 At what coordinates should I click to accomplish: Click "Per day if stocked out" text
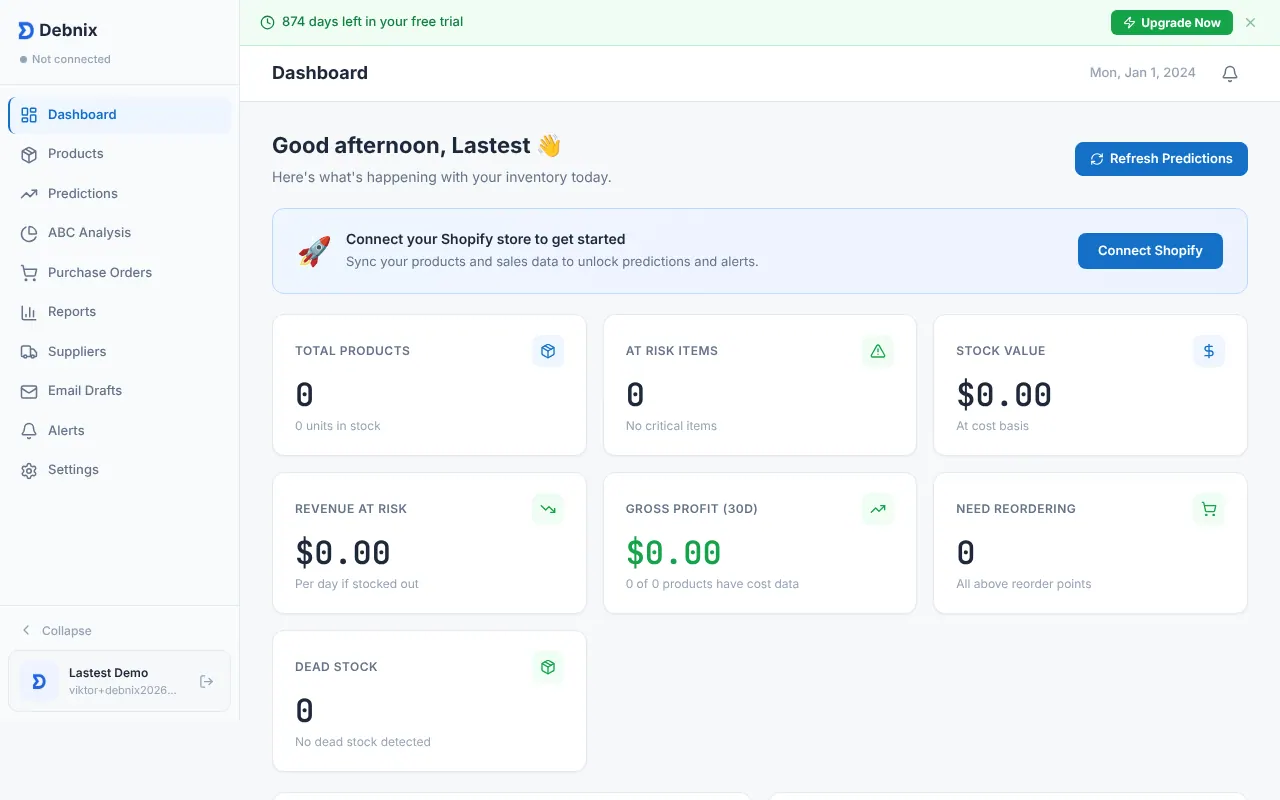[357, 584]
